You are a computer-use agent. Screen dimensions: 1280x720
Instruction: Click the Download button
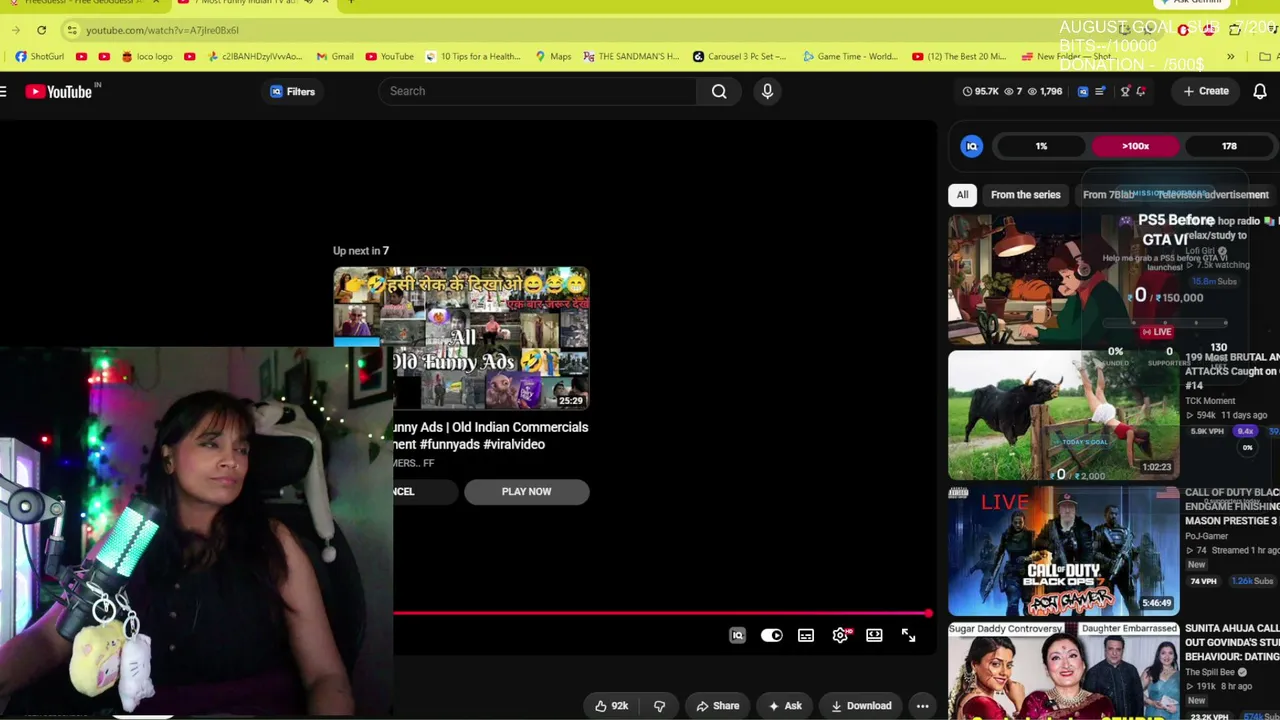[x=861, y=706]
